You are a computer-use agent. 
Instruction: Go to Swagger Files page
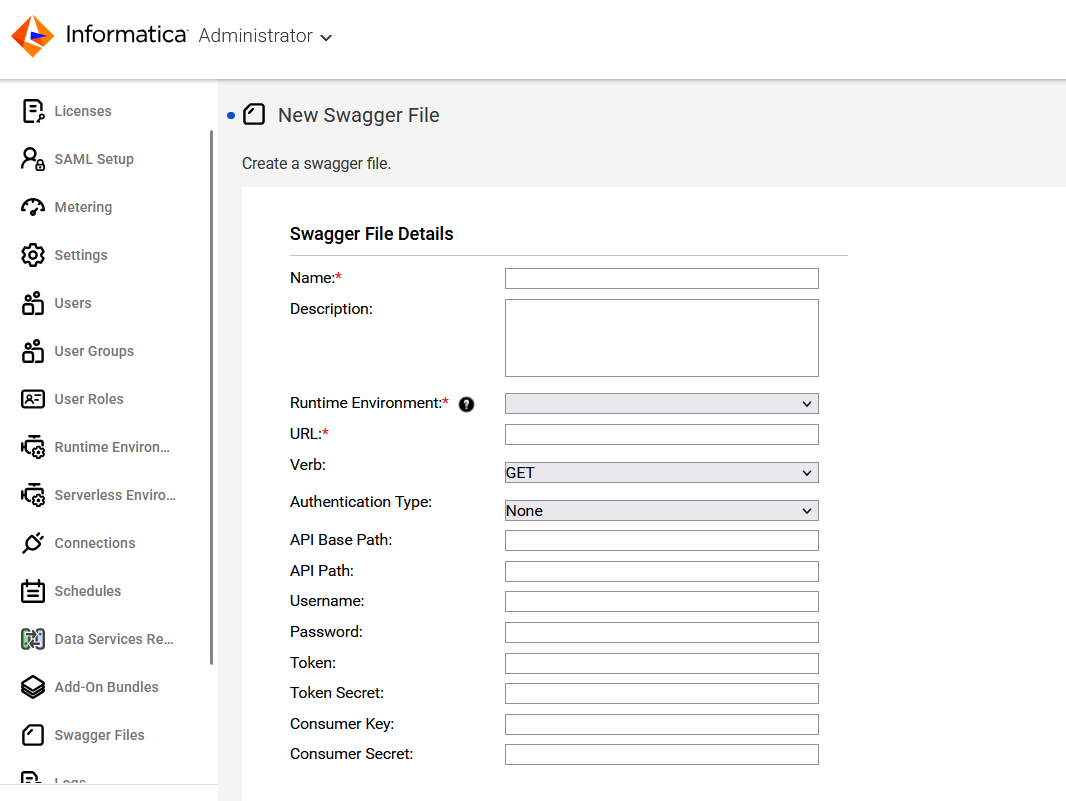click(x=99, y=735)
